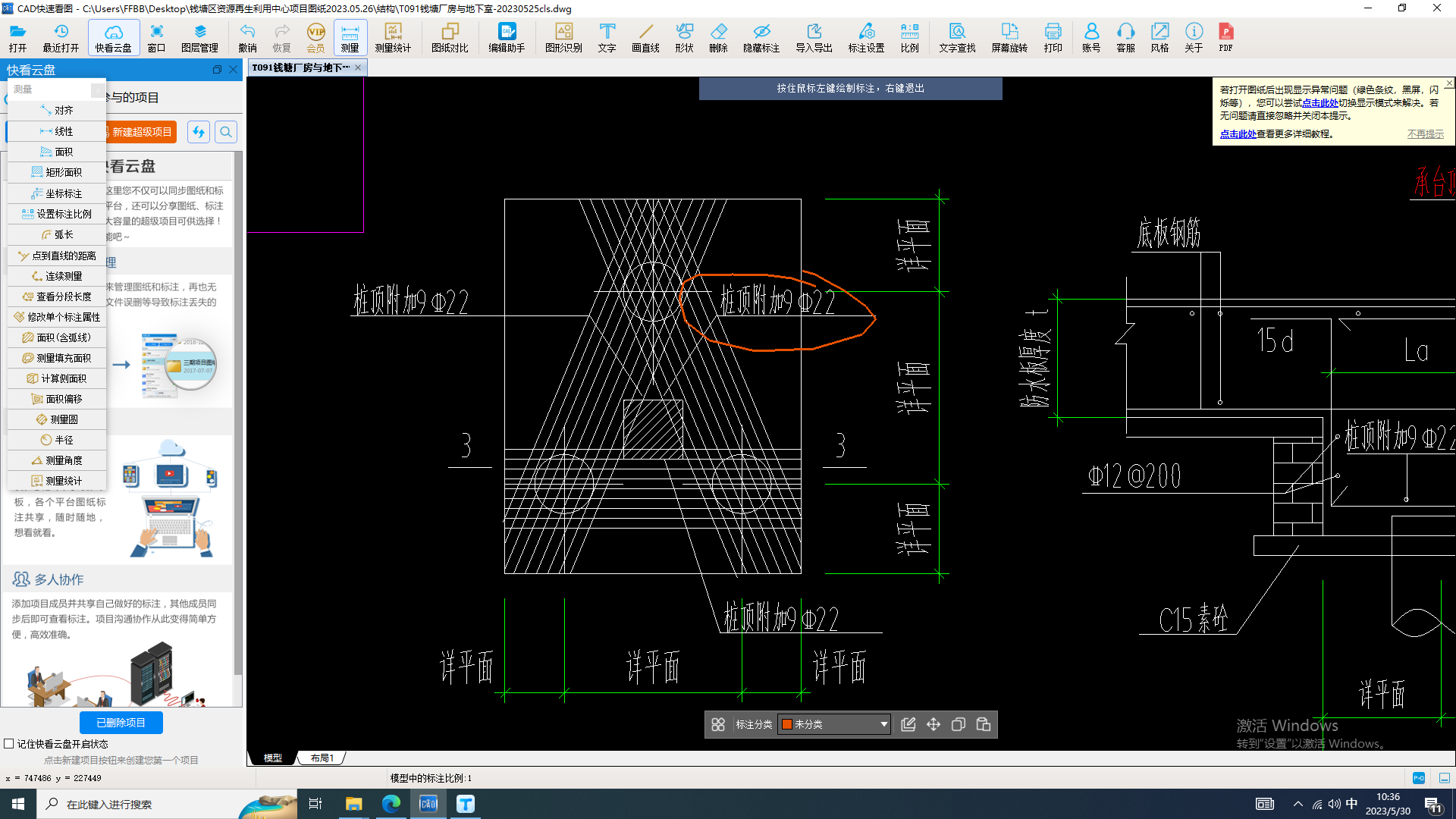Click the move icon in bottom bar

pyautogui.click(x=934, y=724)
